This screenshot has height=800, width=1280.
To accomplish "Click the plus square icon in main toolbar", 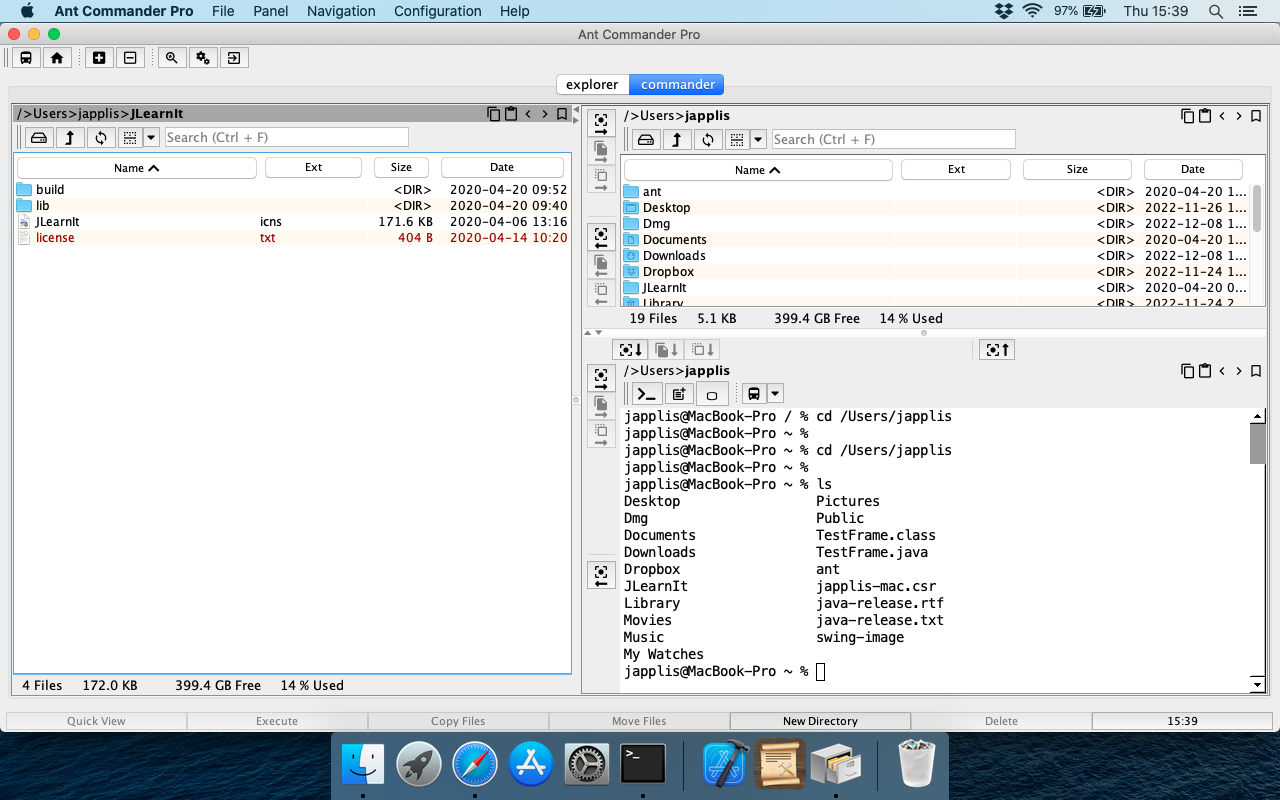I will (99, 58).
